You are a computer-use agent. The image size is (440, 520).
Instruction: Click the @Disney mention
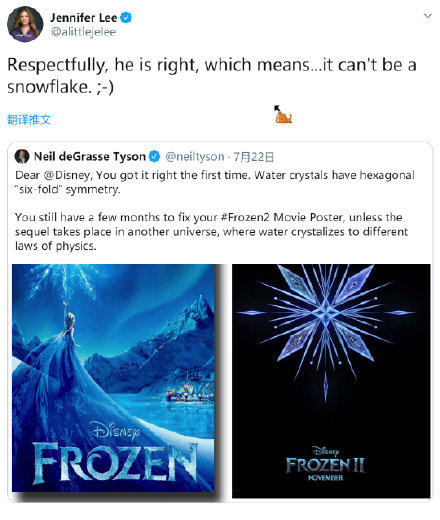[66, 175]
